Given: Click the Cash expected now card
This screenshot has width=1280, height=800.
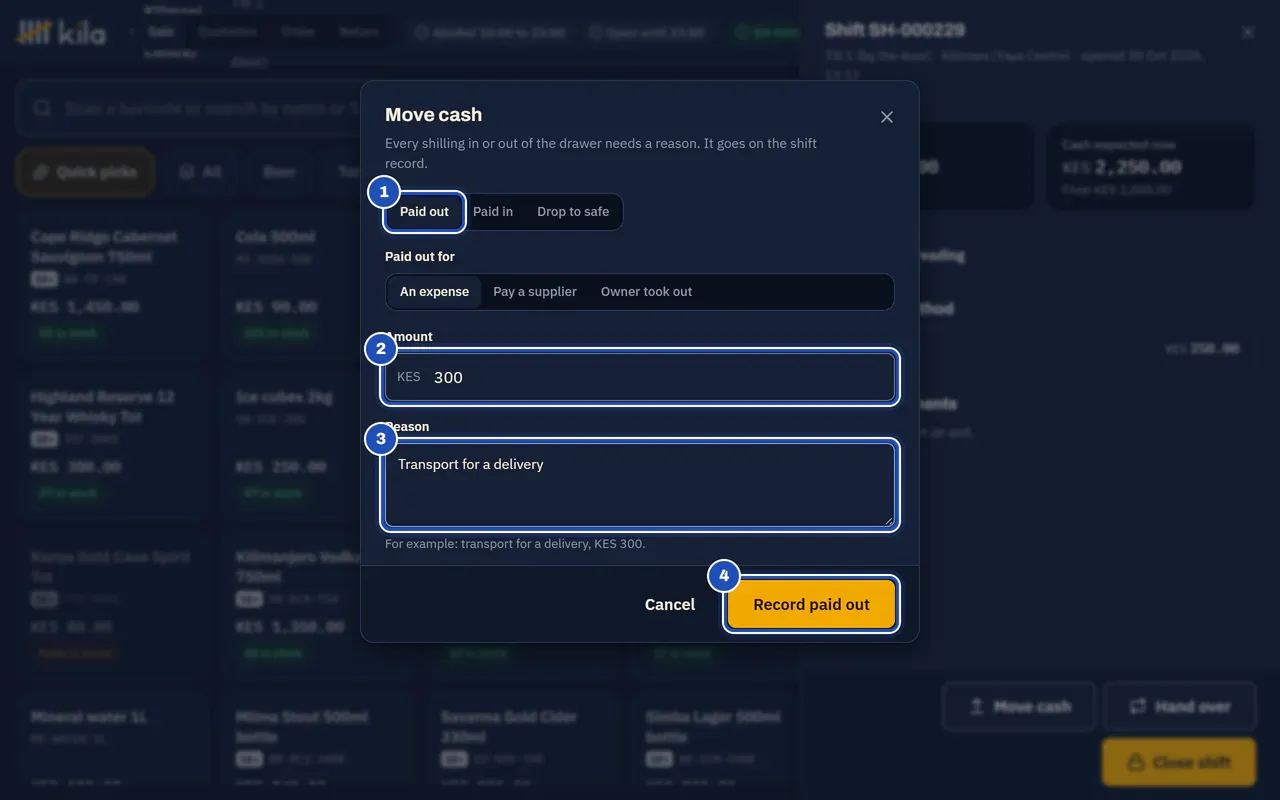Looking at the screenshot, I should (x=1151, y=166).
